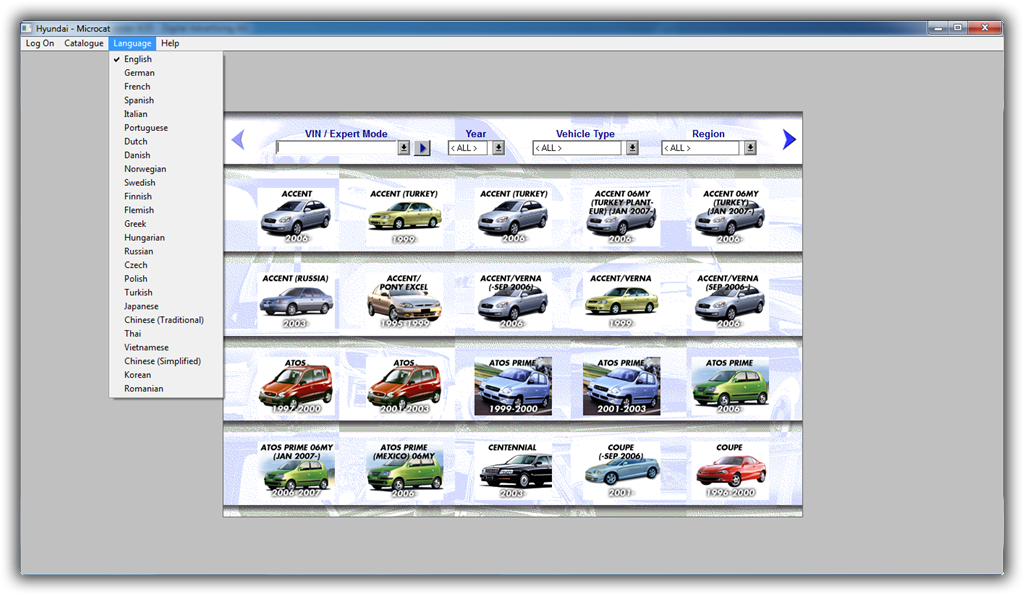Pick Swedish from the Language menu
The width and height of the screenshot is (1024, 595).
click(166, 182)
